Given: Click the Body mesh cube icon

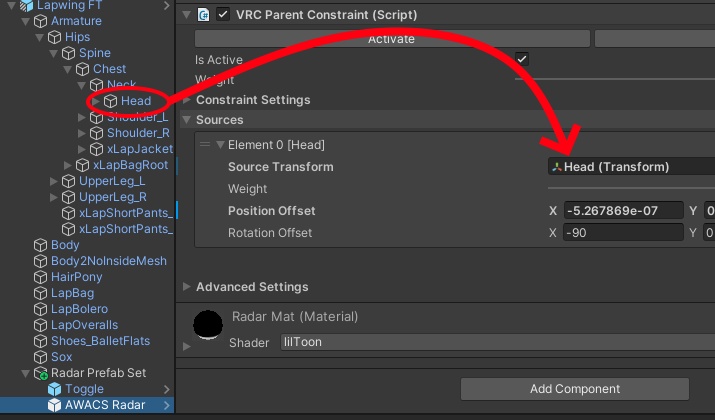Looking at the screenshot, I should [40, 245].
